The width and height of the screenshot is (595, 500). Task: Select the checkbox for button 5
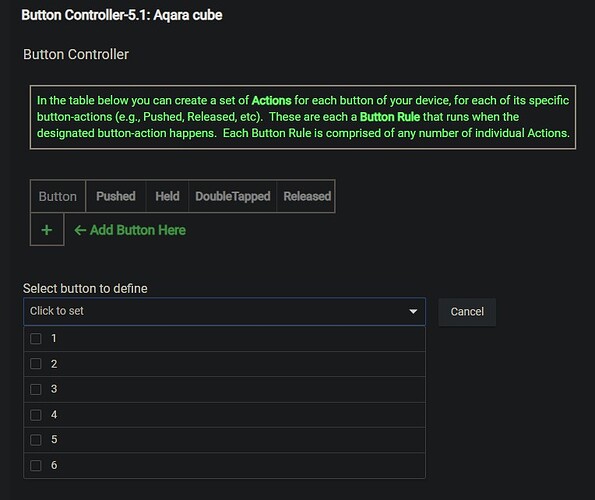point(36,440)
